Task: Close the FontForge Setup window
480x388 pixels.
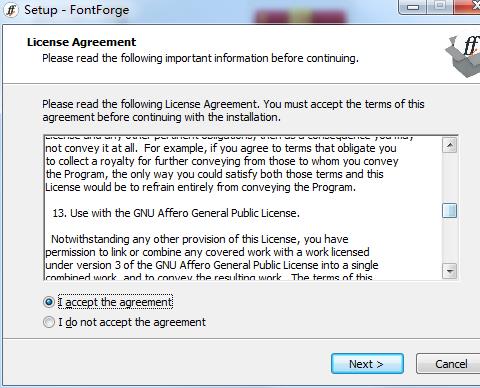Action: click(467, 7)
